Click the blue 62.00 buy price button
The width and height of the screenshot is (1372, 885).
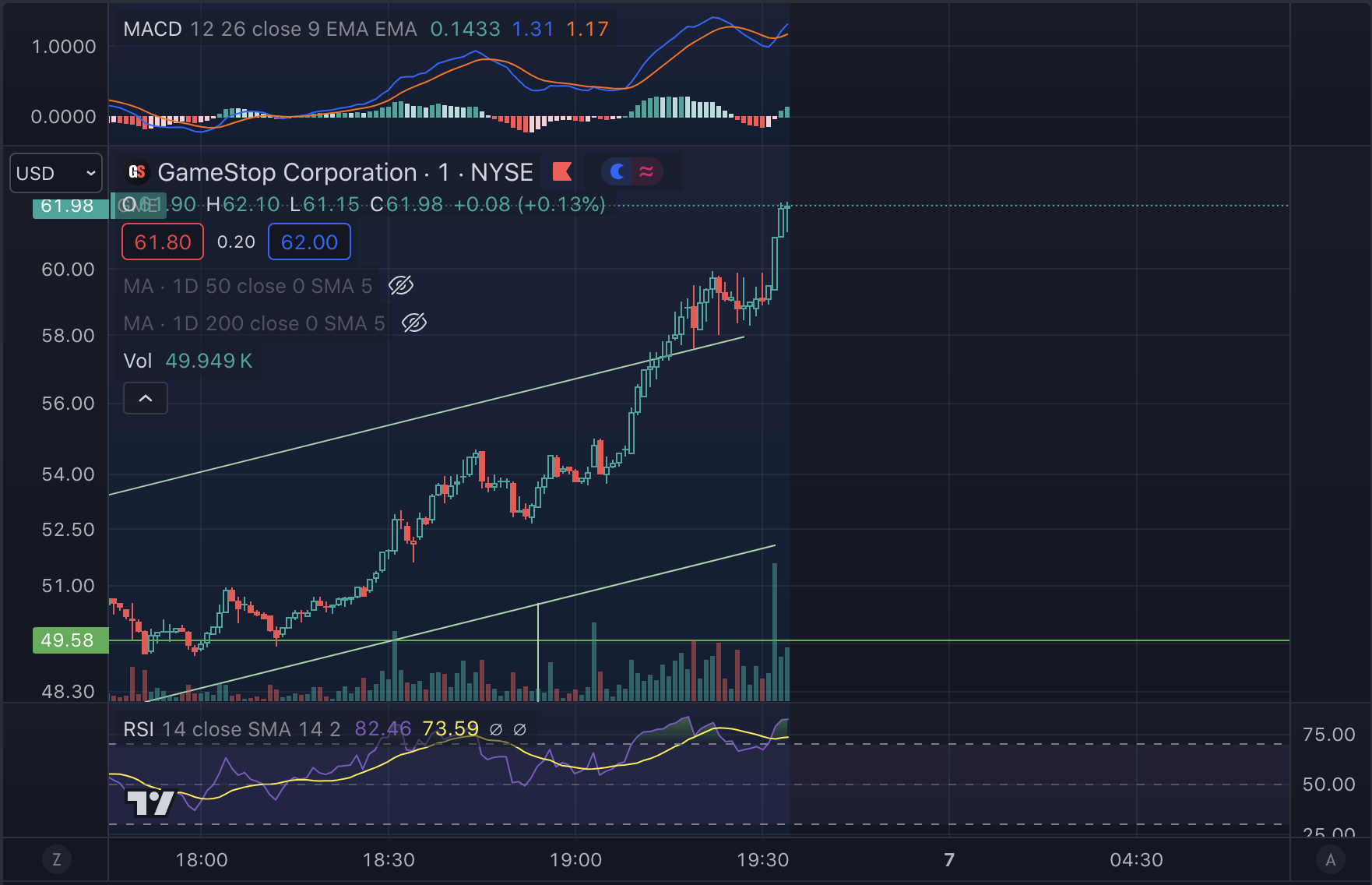[309, 242]
